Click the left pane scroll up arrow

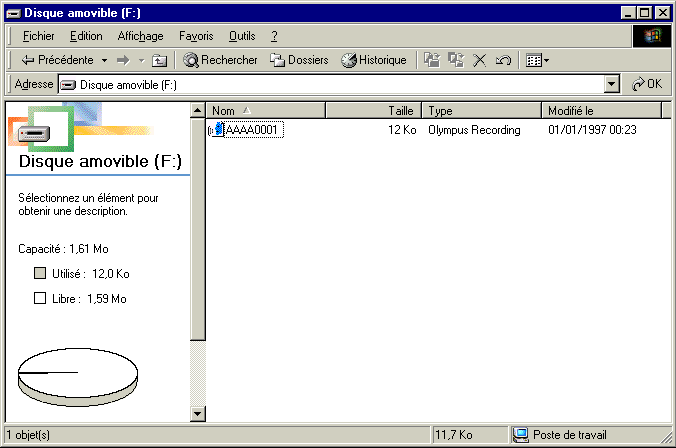click(197, 111)
